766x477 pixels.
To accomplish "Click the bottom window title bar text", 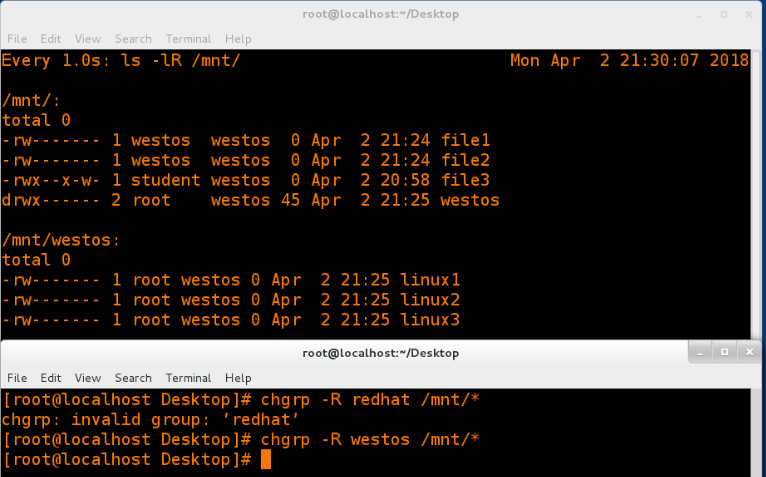I will click(x=381, y=353).
